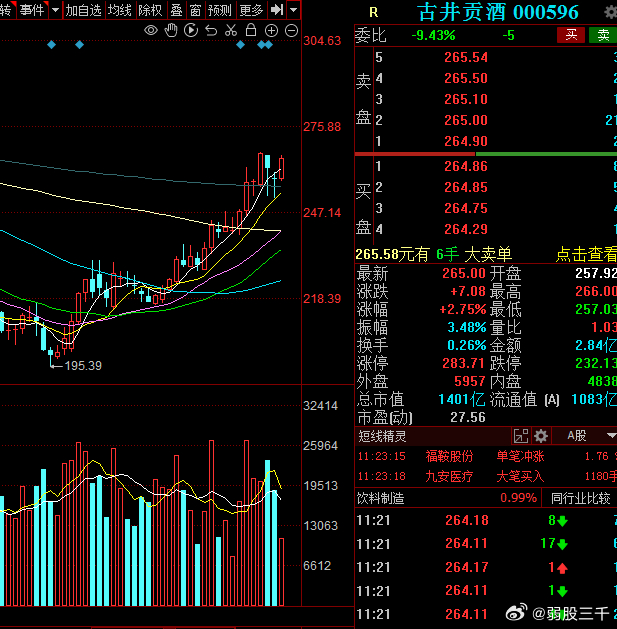Open the dropdown arrow next to 事件

[55, 10]
